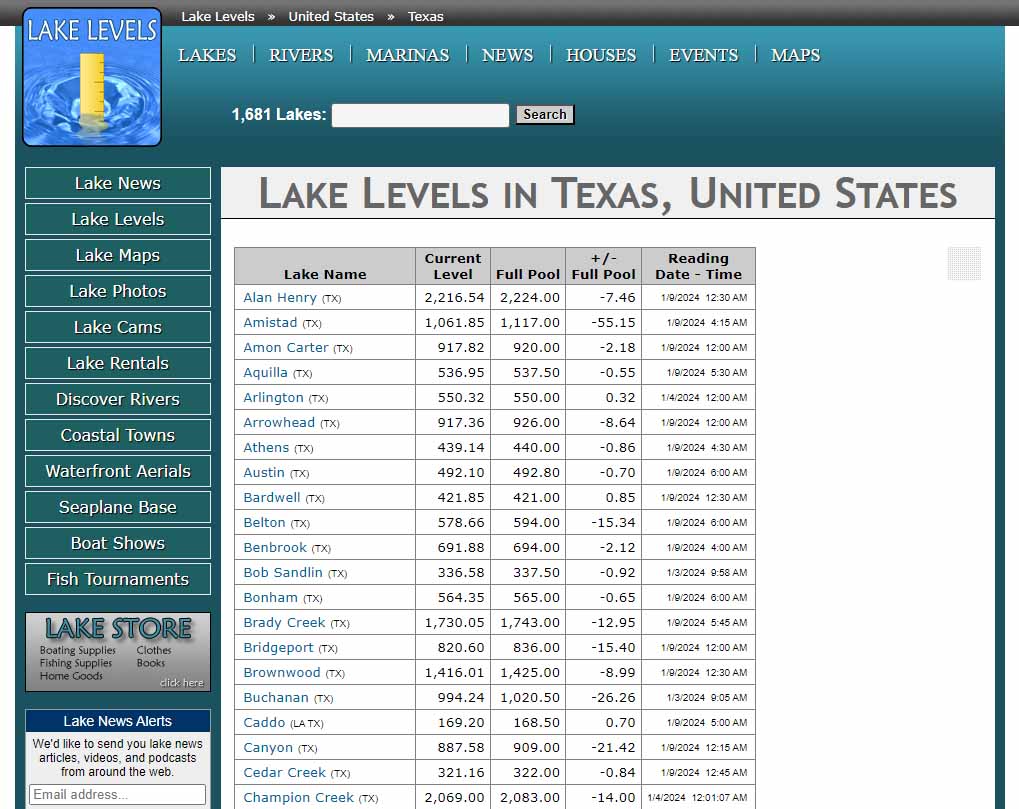
Task: Open the Lake Cams sidebar button
Action: pos(118,327)
